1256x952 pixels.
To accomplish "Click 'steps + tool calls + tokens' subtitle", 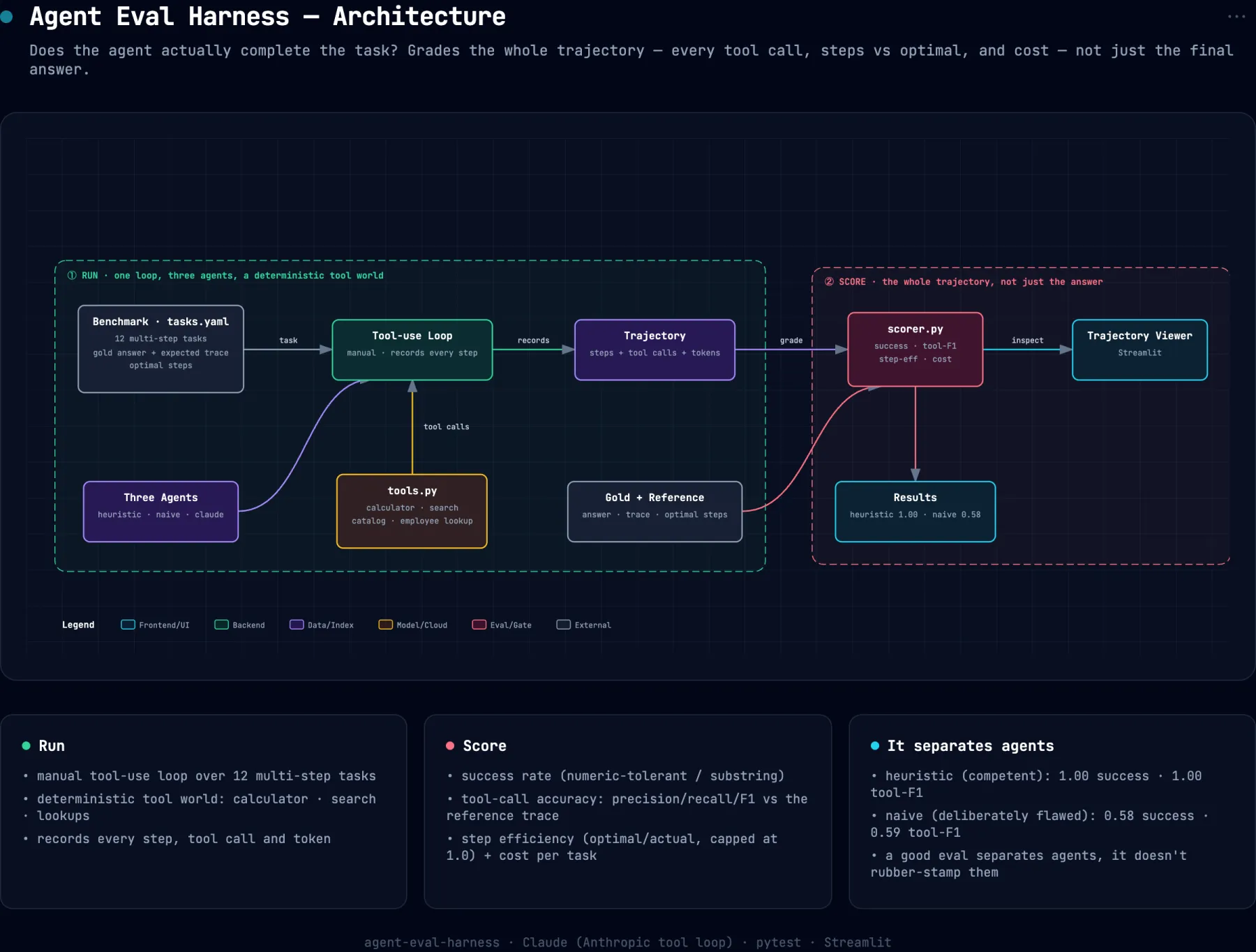I will click(x=655, y=352).
